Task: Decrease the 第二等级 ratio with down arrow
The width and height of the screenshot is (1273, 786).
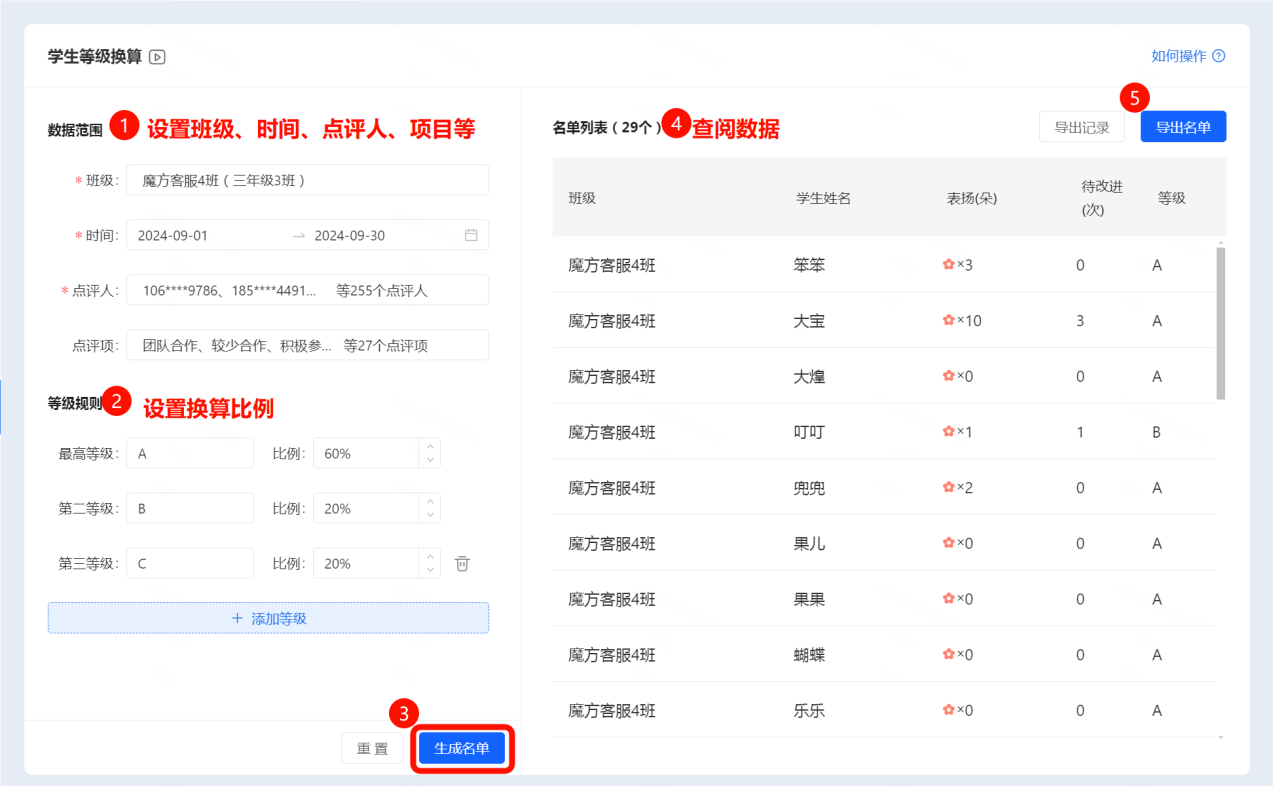Action: (430, 515)
